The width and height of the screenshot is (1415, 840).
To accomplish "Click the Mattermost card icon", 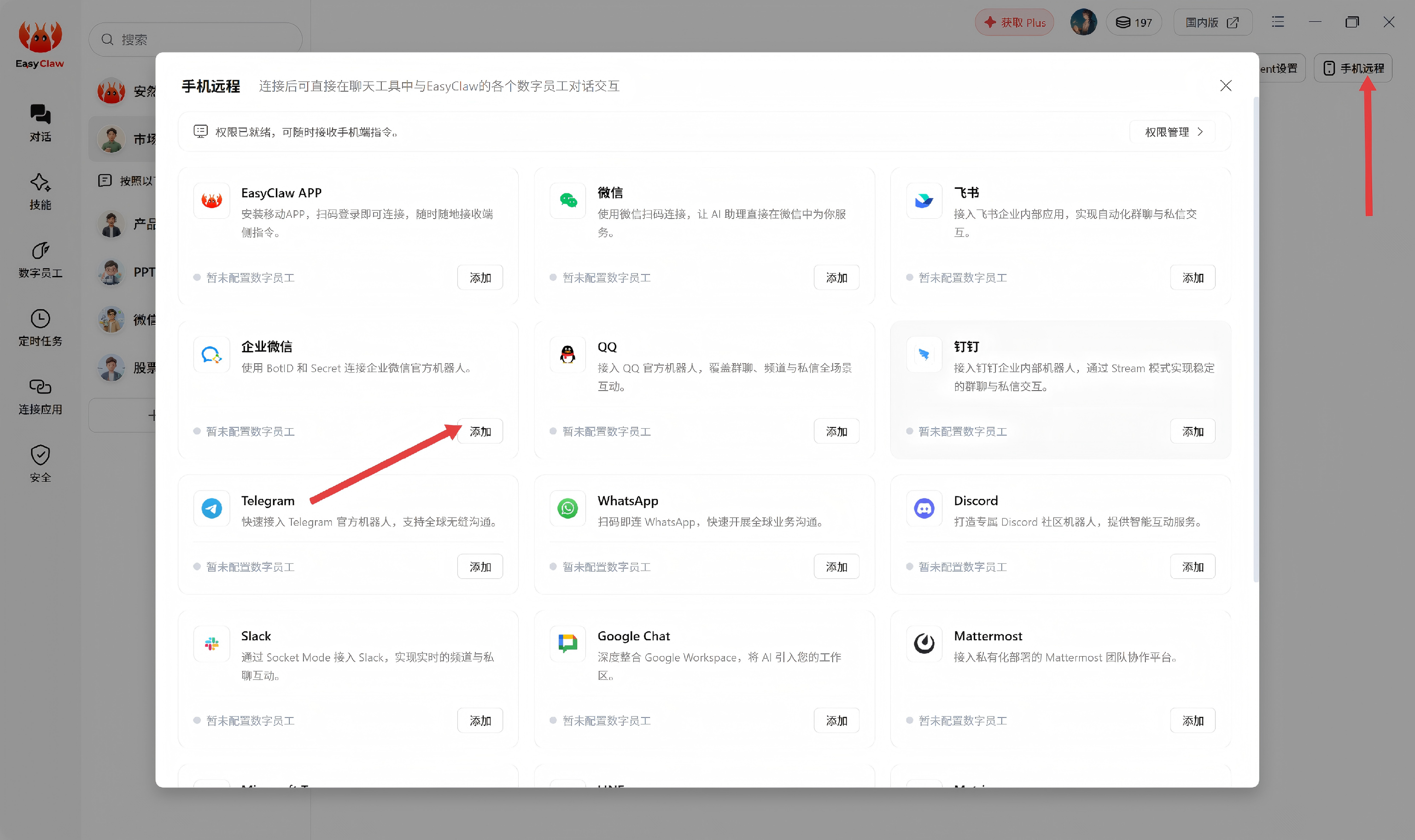I will [x=924, y=643].
